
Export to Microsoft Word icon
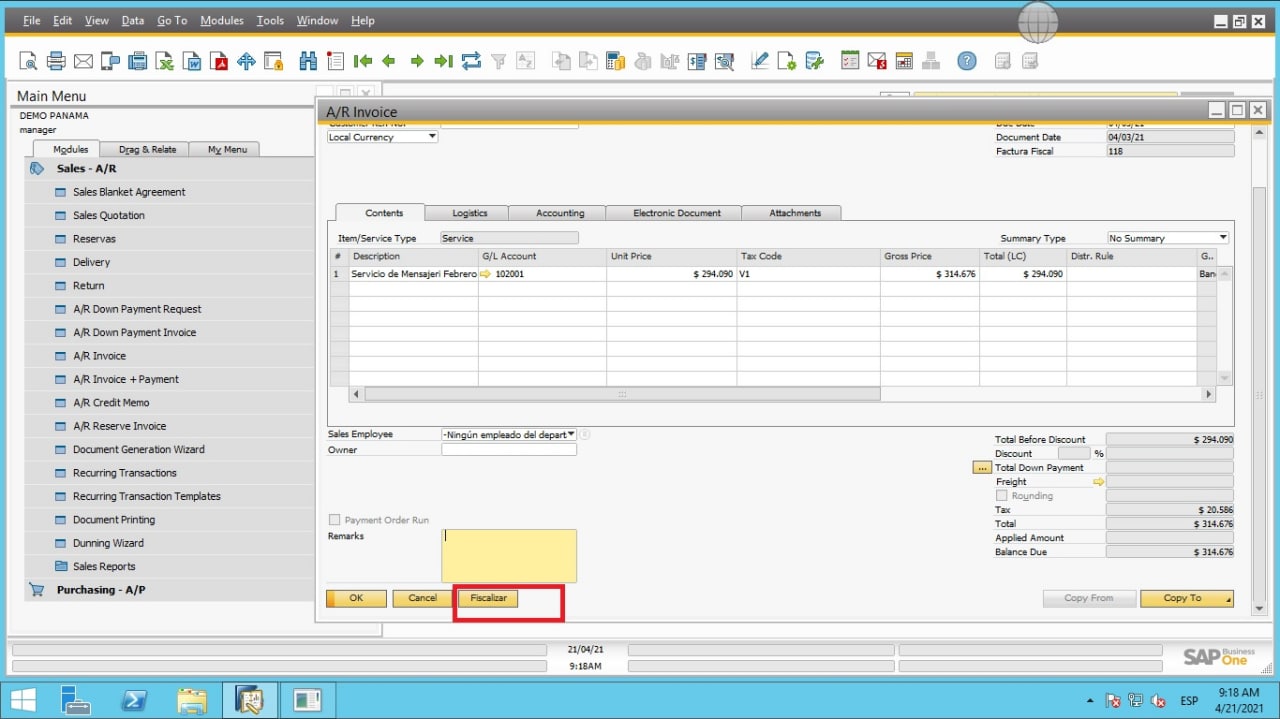[191, 61]
